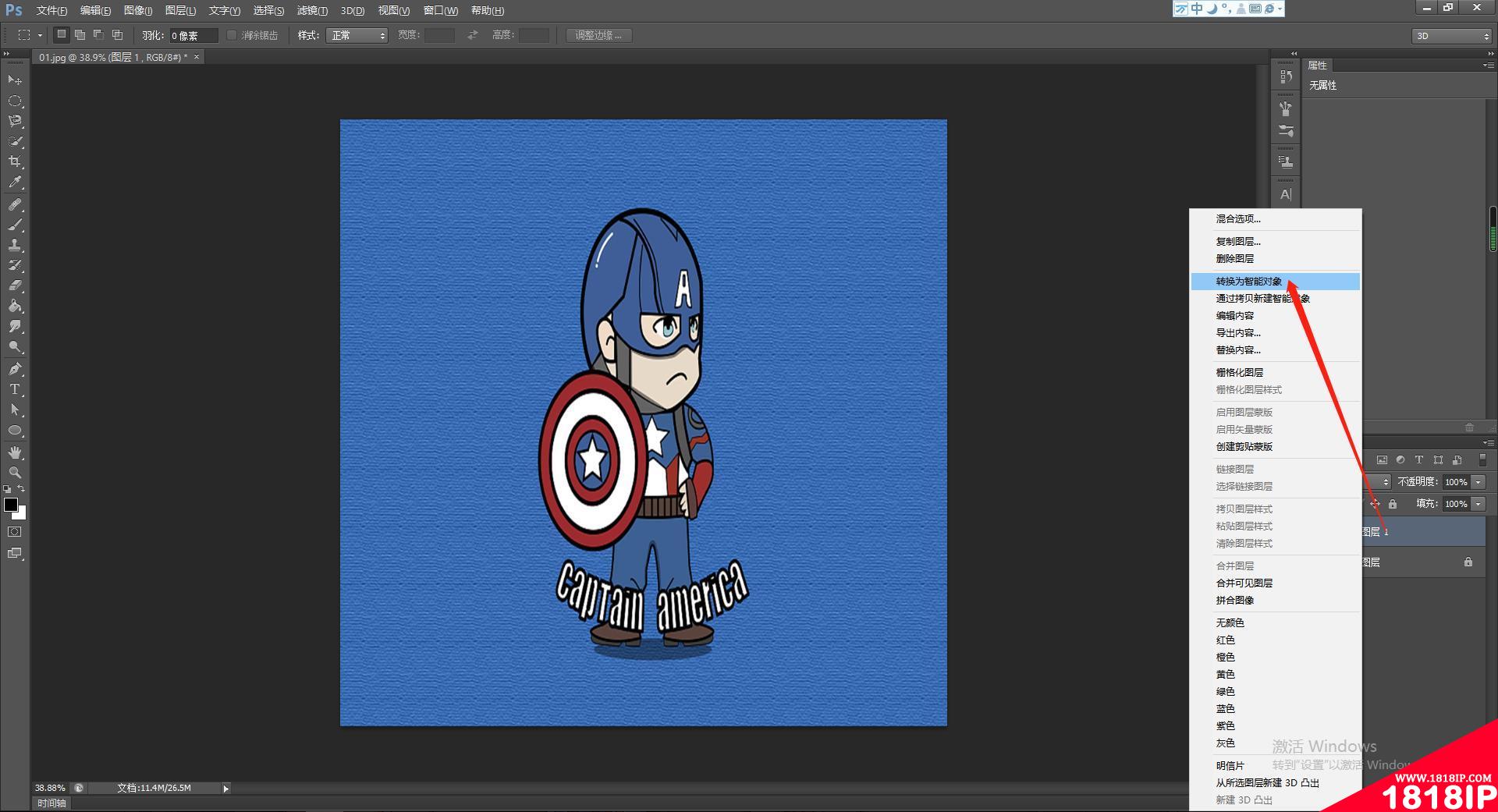1498x812 pixels.
Task: Click the background color swatch
Action: (22, 515)
